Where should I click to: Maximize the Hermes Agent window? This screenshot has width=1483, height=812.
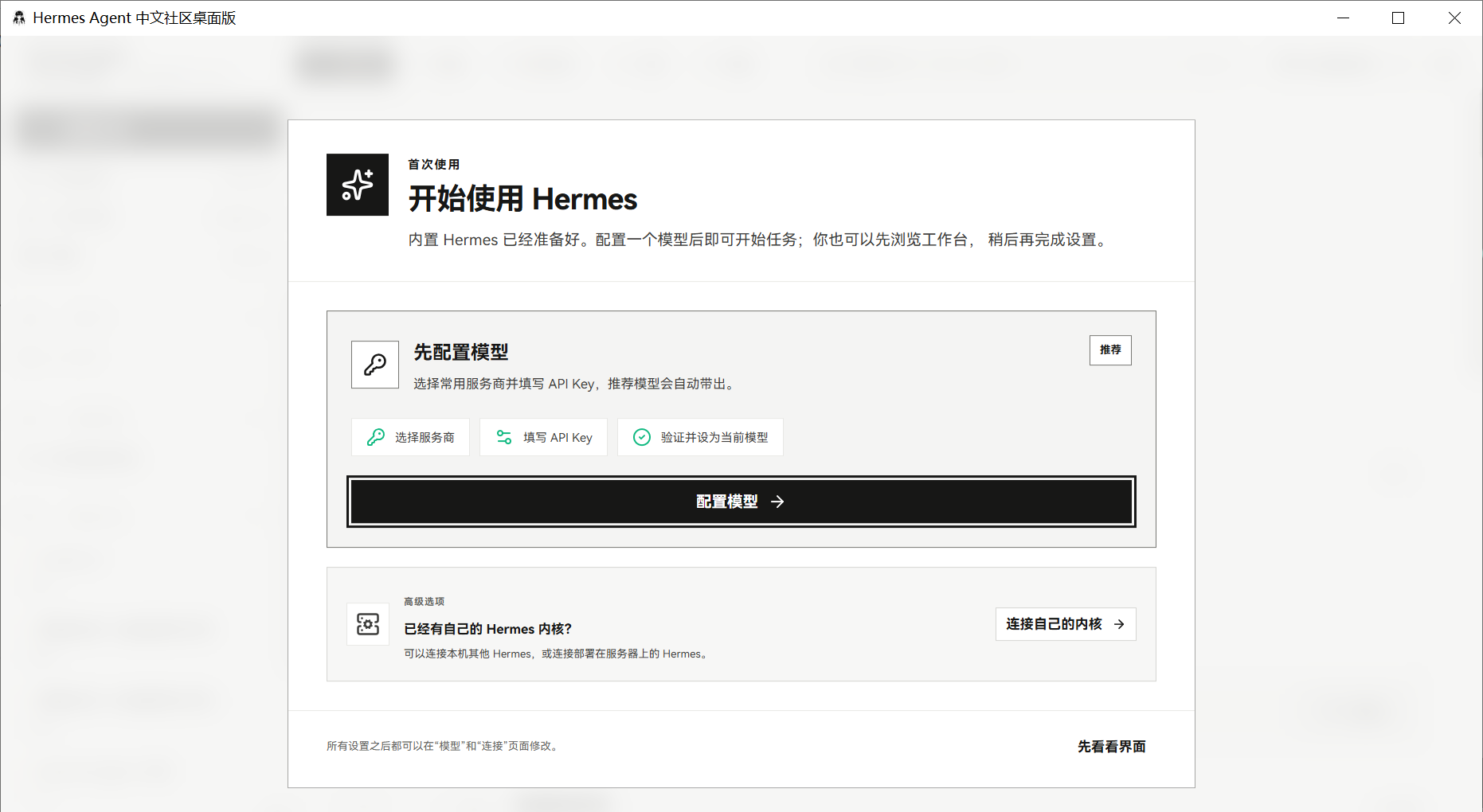1398,18
